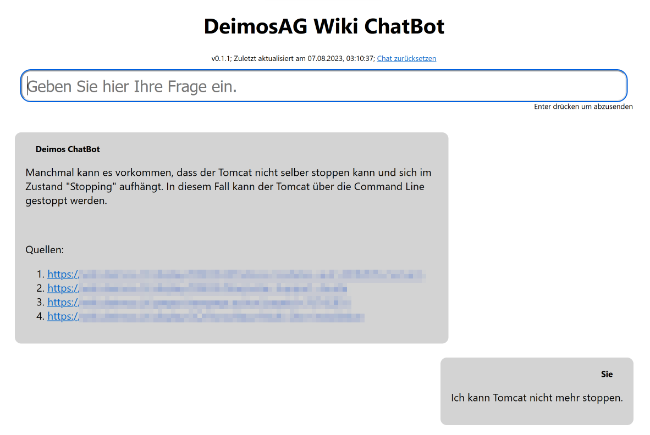Click the 'DeimosAG Wiki ChatBot' heading
The width and height of the screenshot is (650, 435).
(x=324, y=26)
